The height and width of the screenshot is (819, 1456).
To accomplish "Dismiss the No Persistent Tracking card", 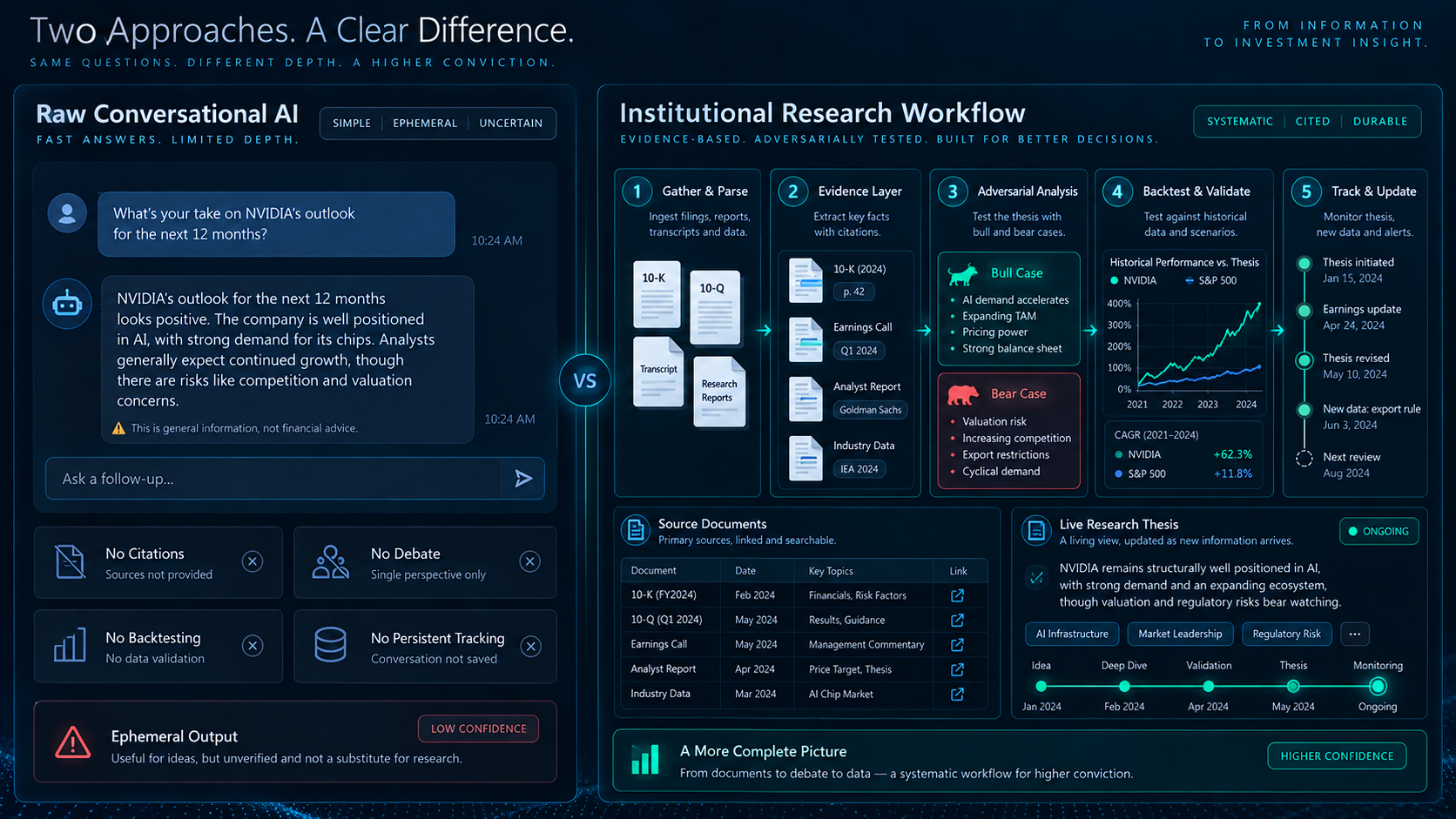I will [530, 647].
